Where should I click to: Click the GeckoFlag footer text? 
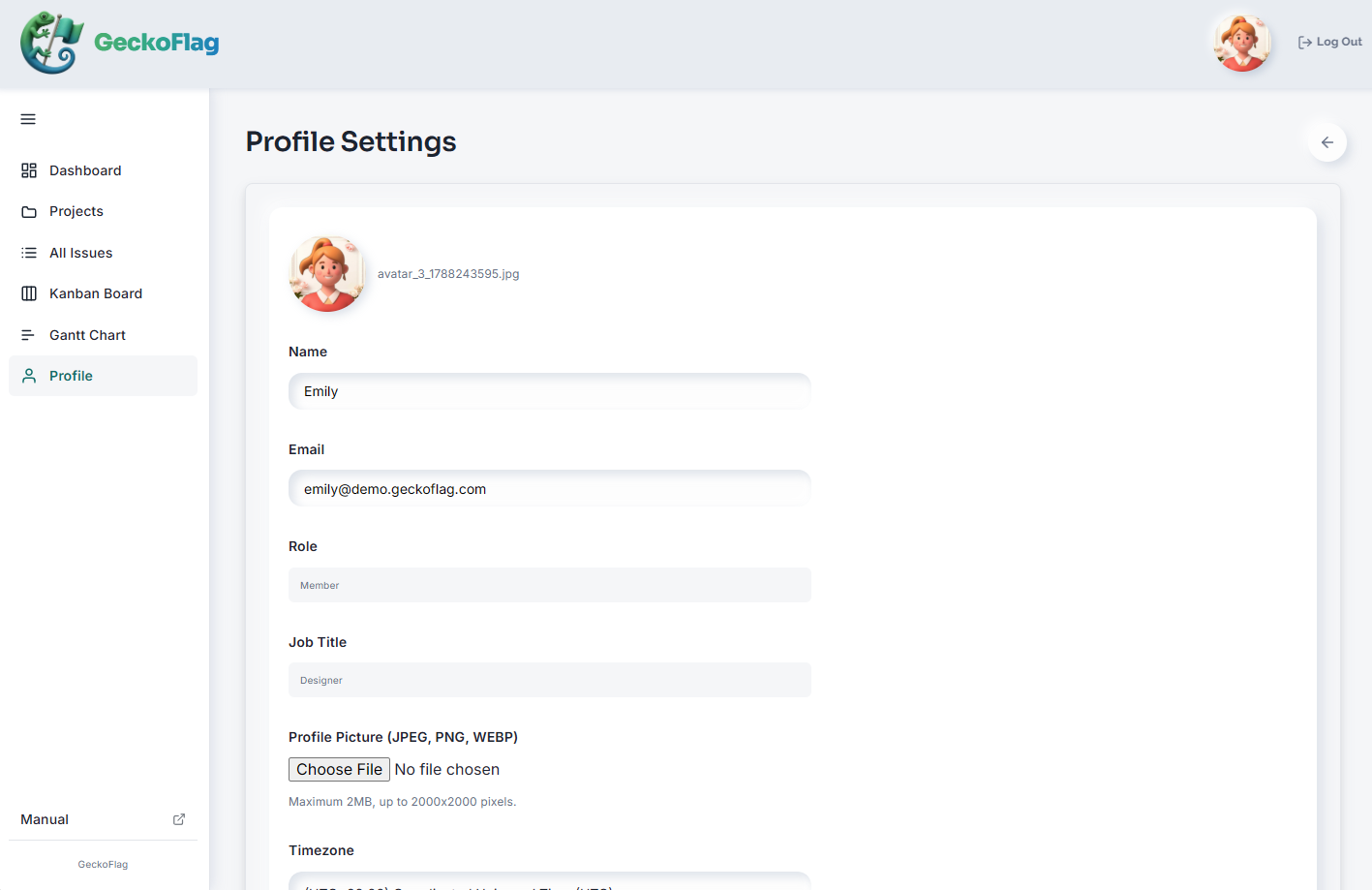coord(103,865)
